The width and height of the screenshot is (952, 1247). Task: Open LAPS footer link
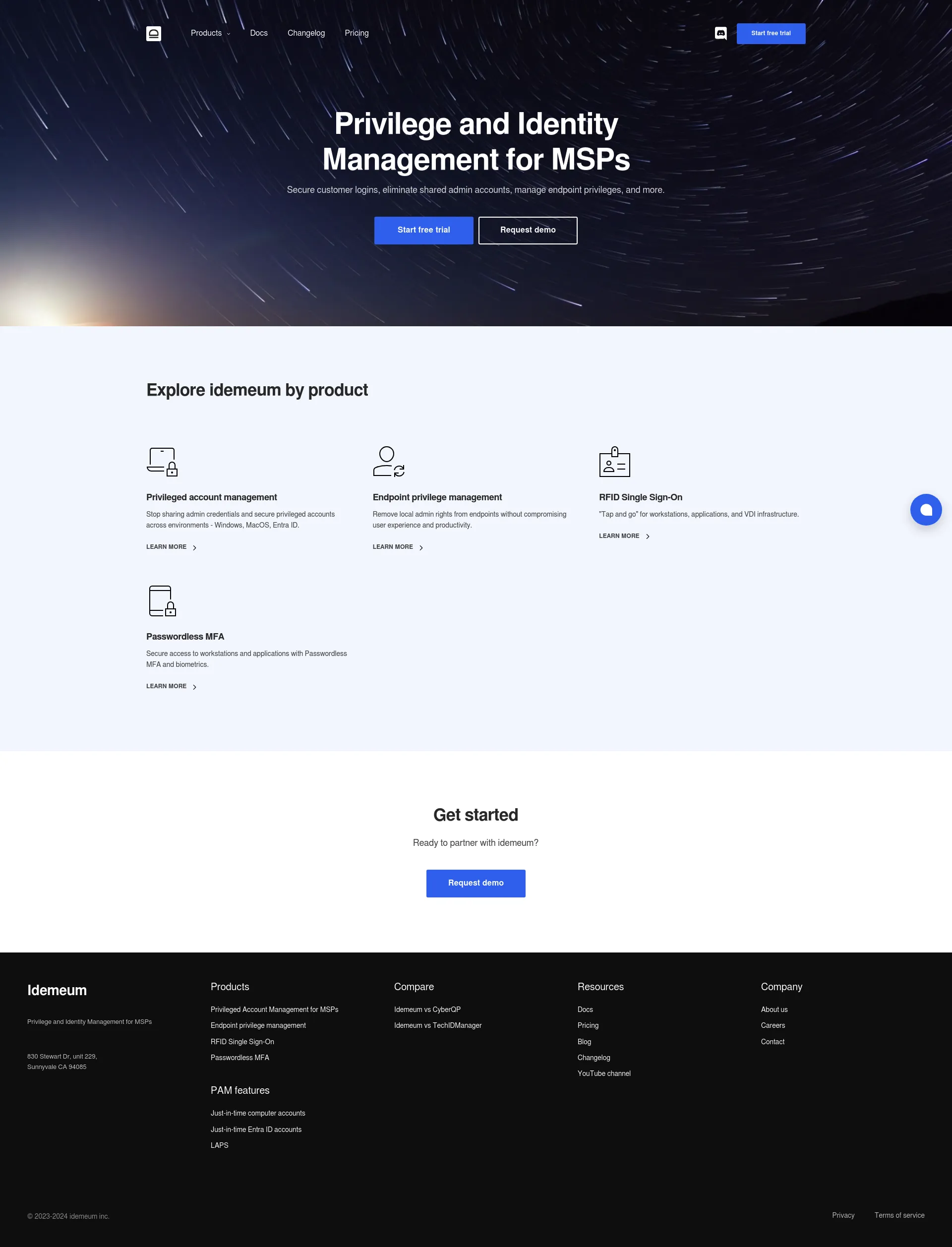click(x=219, y=1145)
